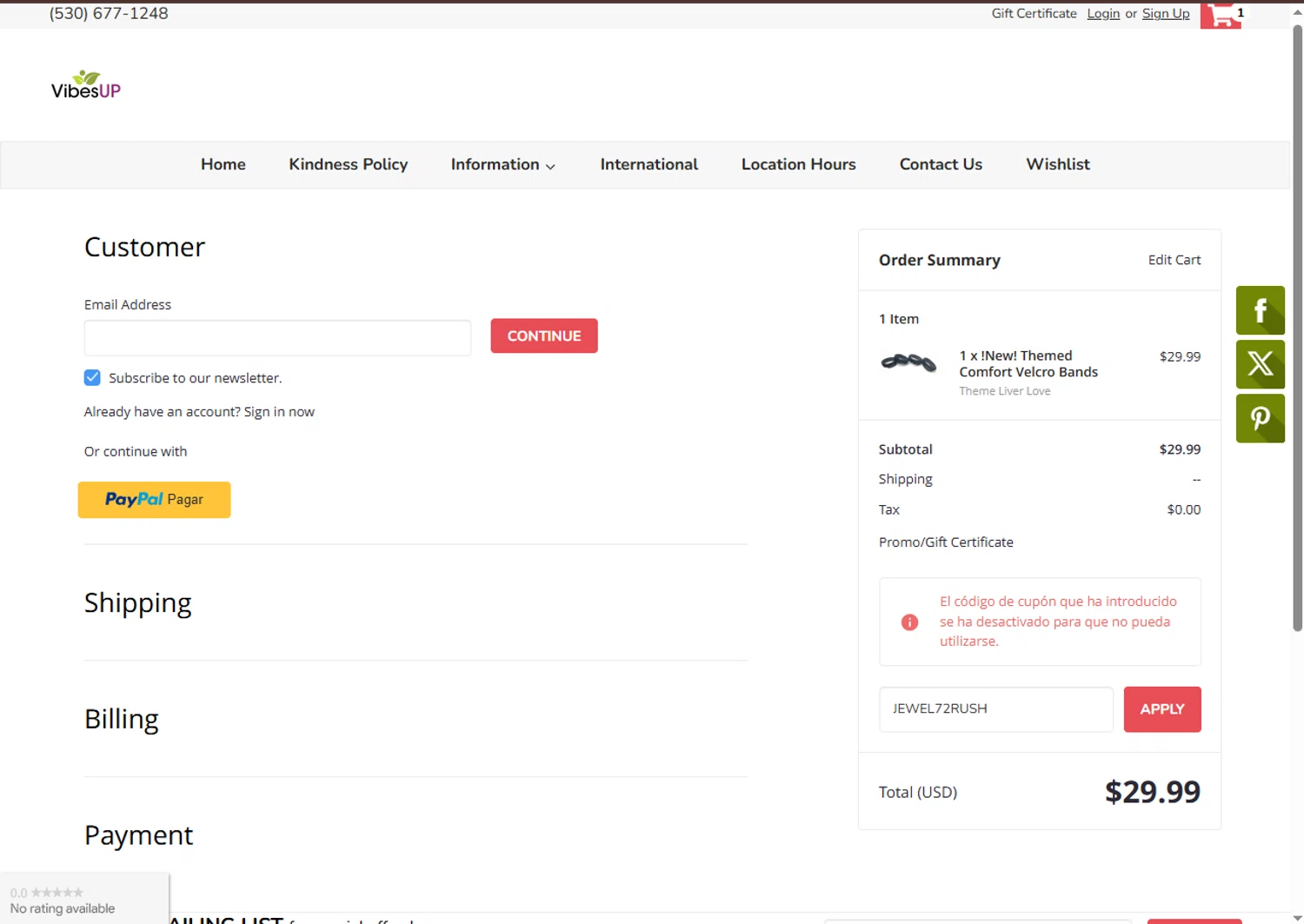This screenshot has height=924, width=1304.
Task: View the Location Hours page
Action: 798,164
